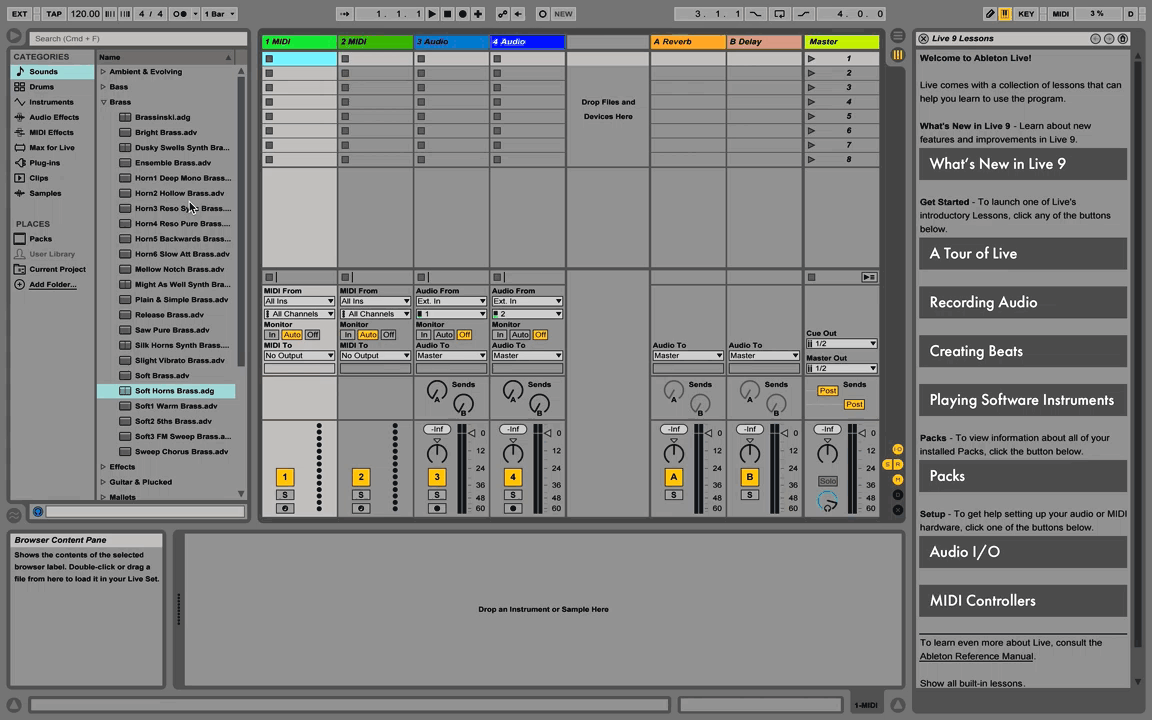Toggle the Metronome button
The height and width of the screenshot is (720, 1152).
point(180,14)
